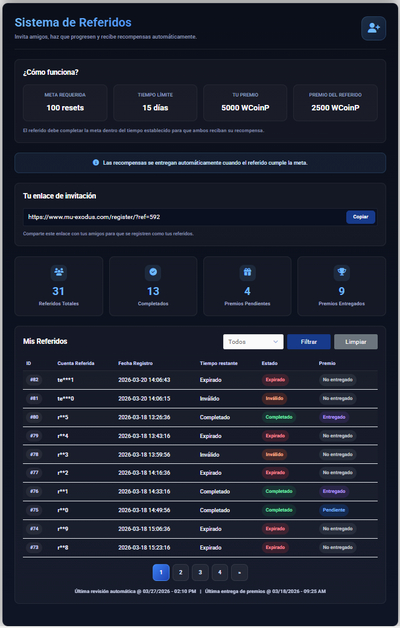Select current page 1 in pagination
The width and height of the screenshot is (400, 628).
(161, 572)
